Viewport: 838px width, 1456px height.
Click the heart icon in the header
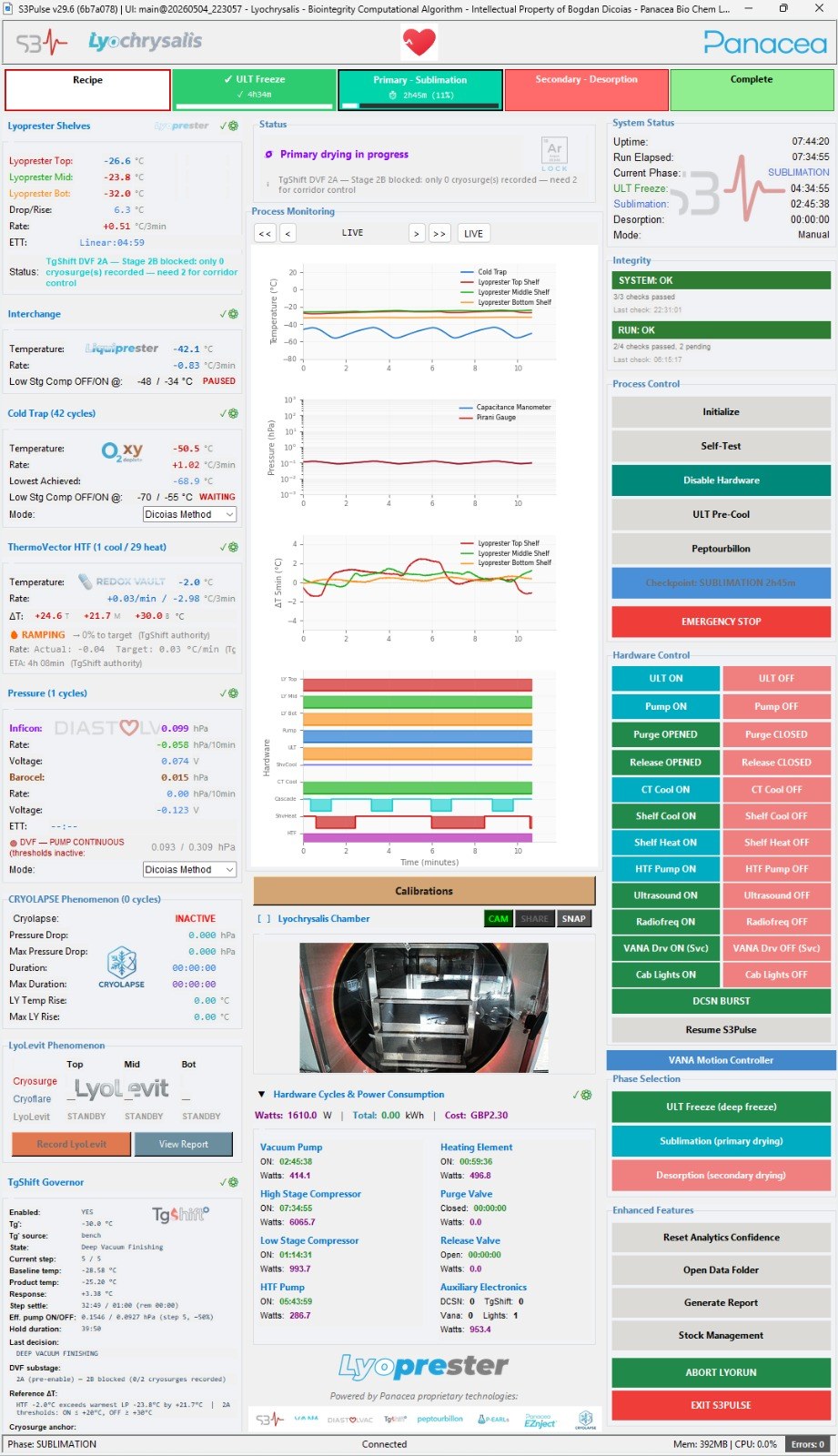coord(419,42)
